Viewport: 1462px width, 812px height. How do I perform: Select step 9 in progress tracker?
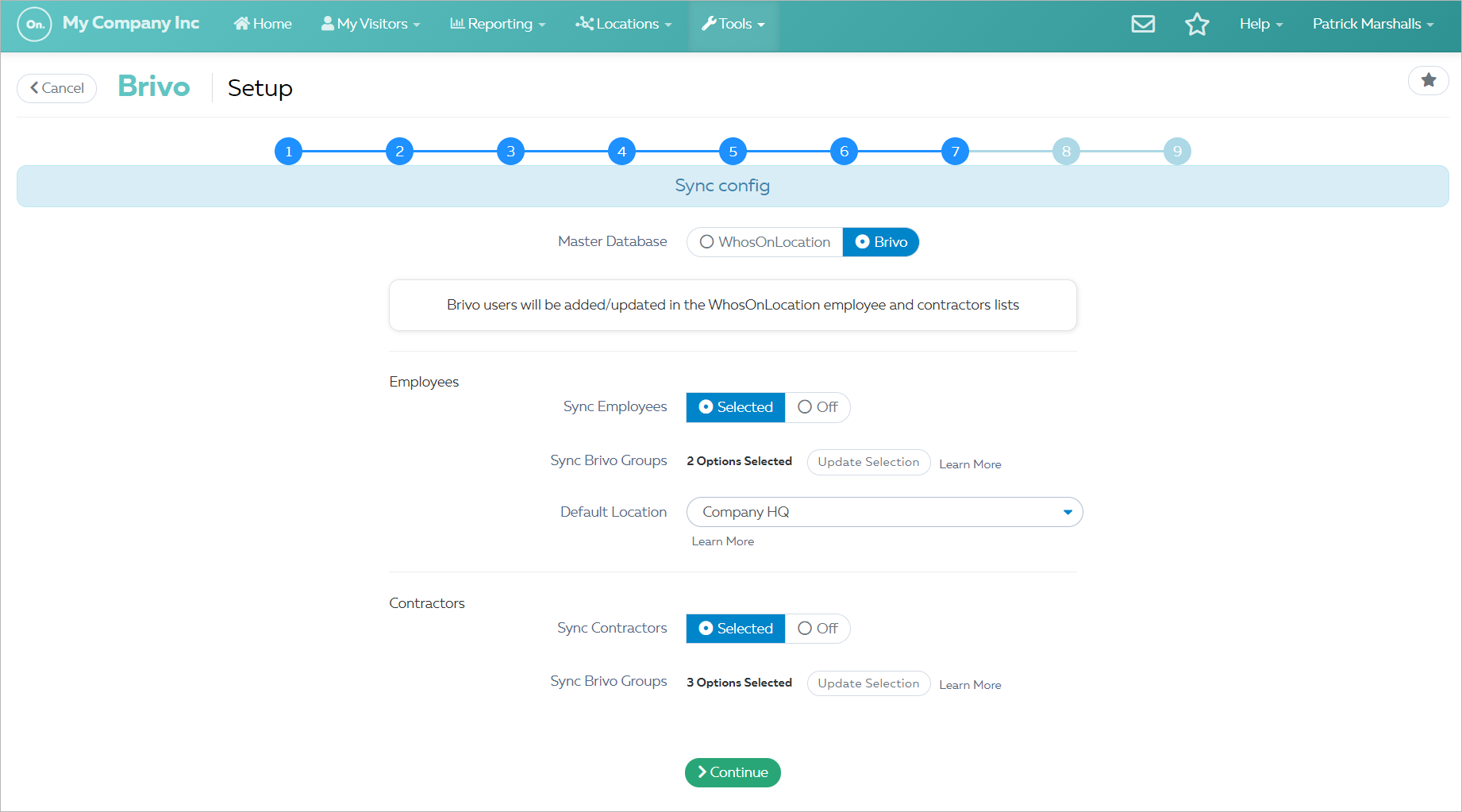point(1177,151)
